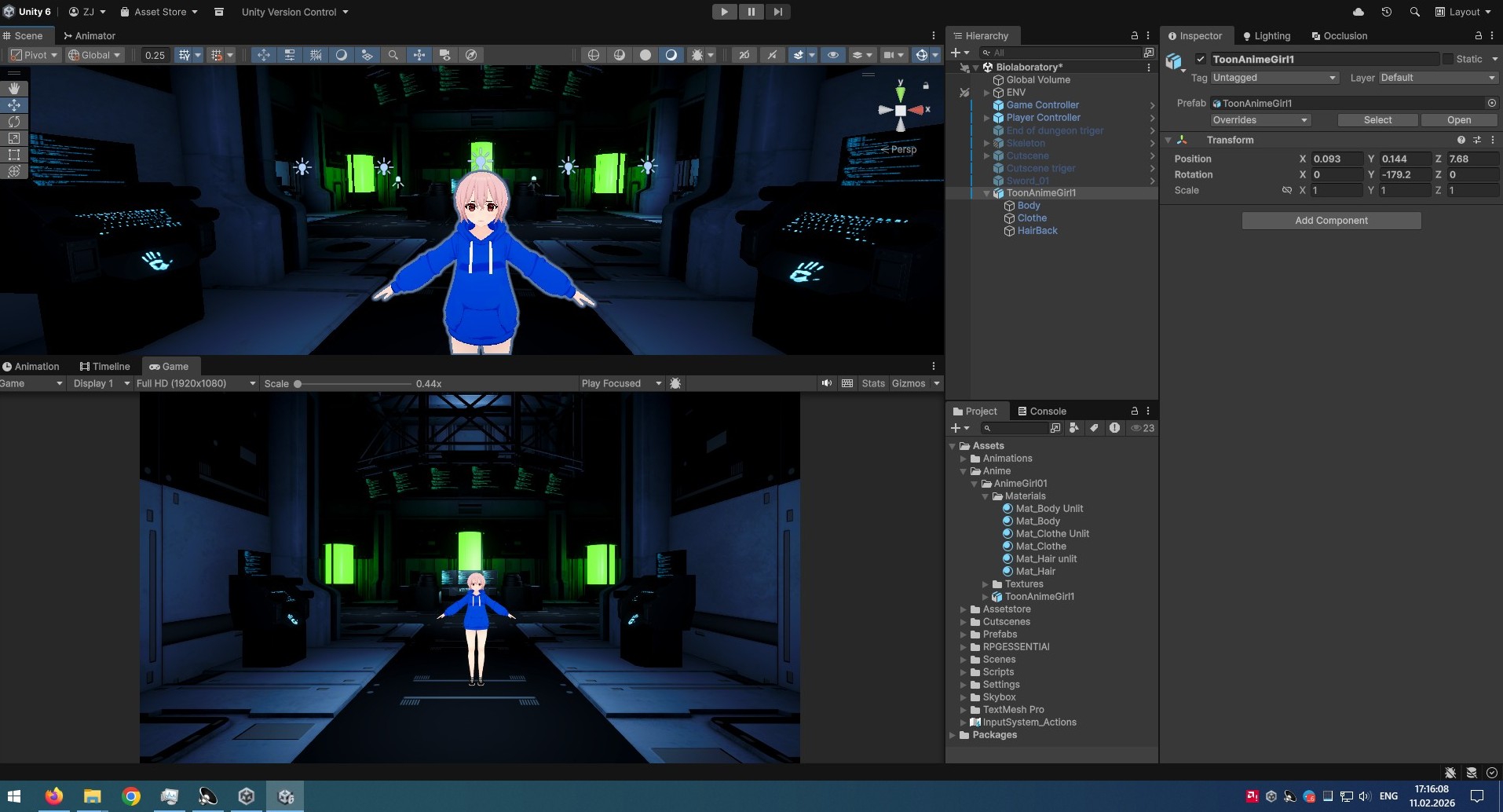
Task: Enable the Static checkbox in Inspector
Action: point(1447,59)
